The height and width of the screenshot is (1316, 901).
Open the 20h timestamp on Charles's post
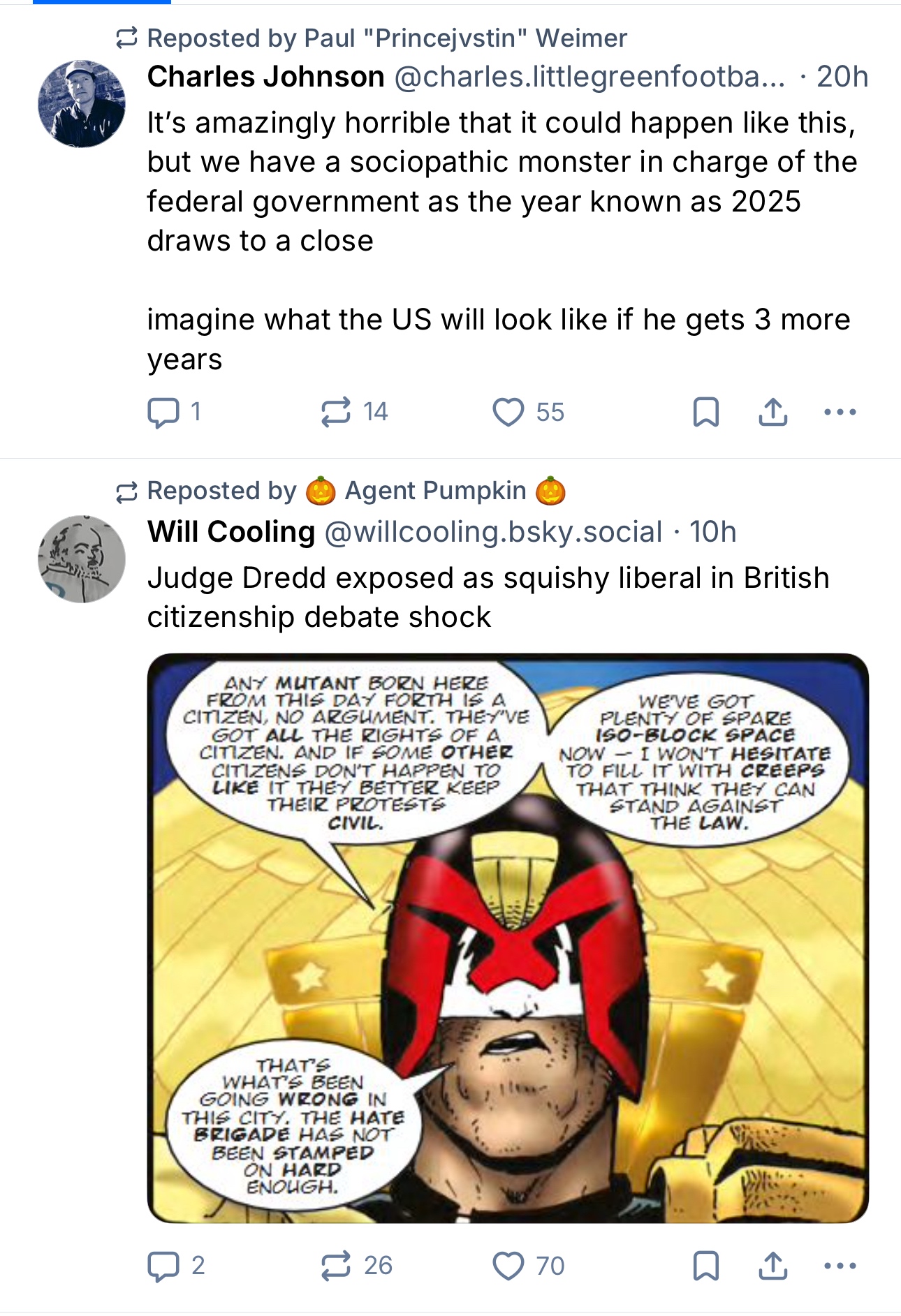(x=842, y=77)
